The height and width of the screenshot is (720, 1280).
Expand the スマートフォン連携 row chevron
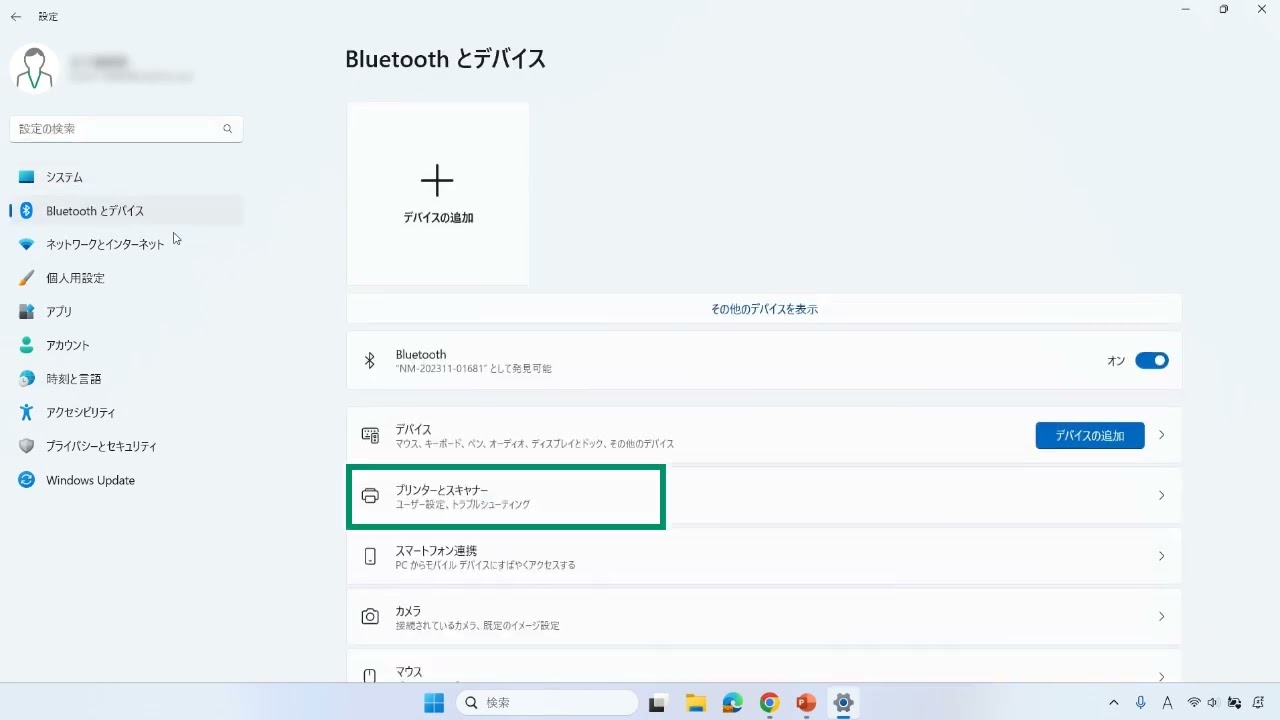click(x=1161, y=556)
